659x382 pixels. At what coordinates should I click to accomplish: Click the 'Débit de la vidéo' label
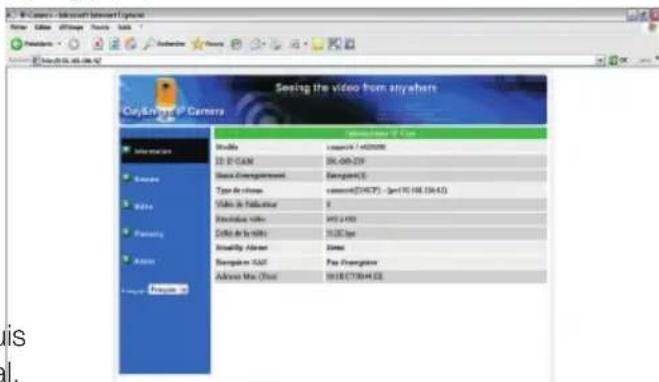pyautogui.click(x=241, y=233)
